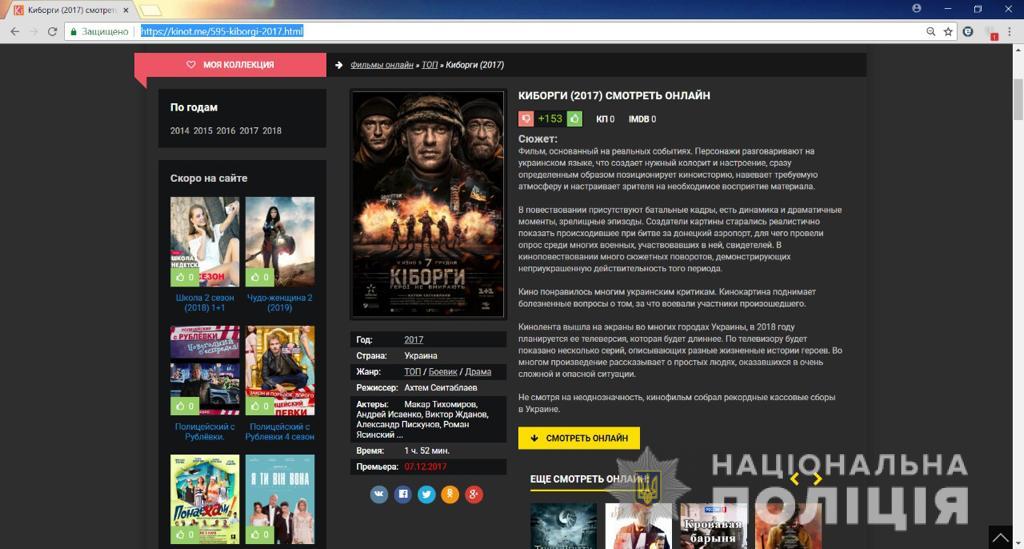Click the secure Защищено padlock

coord(74,31)
